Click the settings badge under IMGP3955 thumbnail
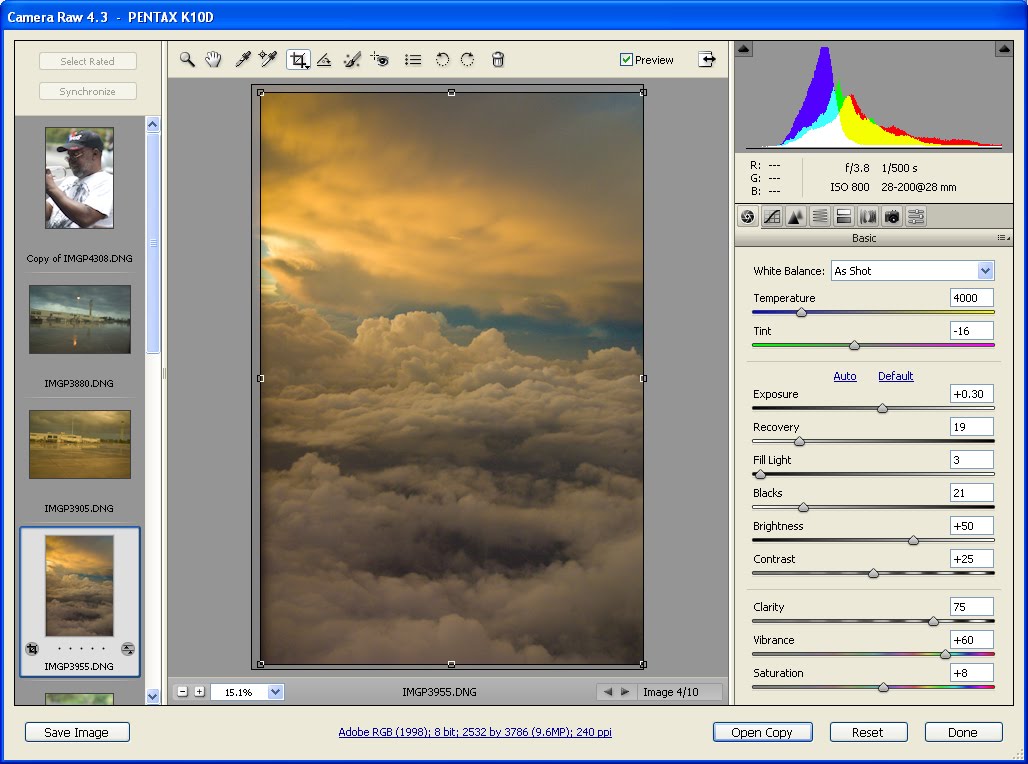 pyautogui.click(x=128, y=649)
